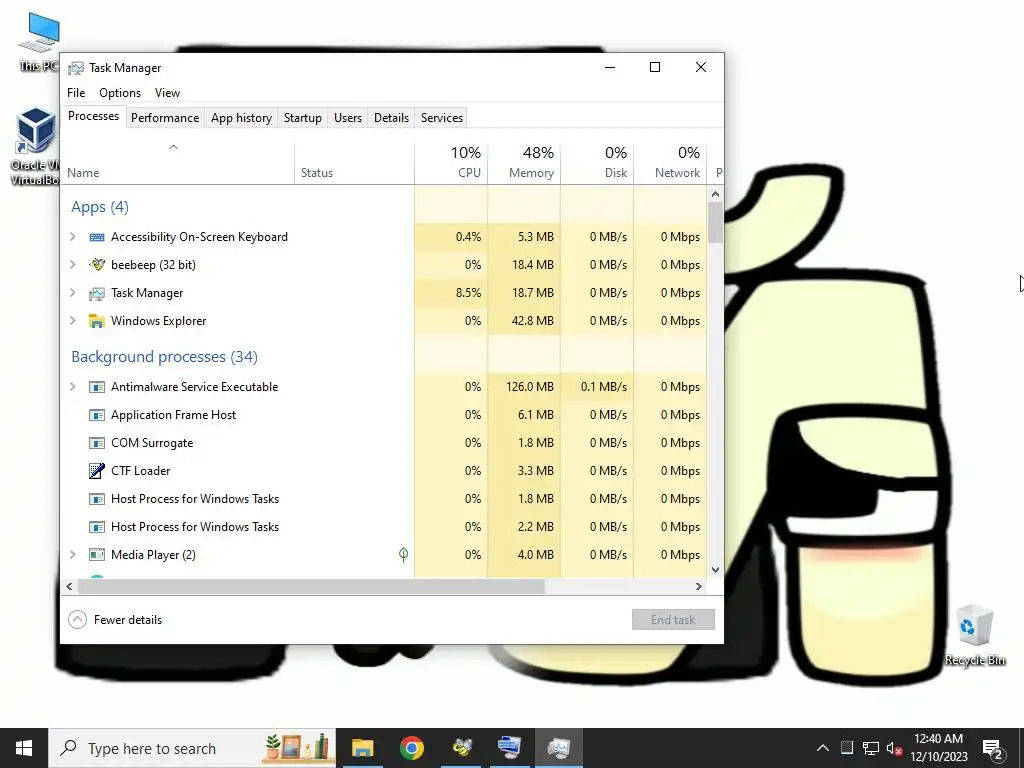This screenshot has width=1024, height=768.
Task: Click the Media Player process icon
Action: click(x=97, y=555)
